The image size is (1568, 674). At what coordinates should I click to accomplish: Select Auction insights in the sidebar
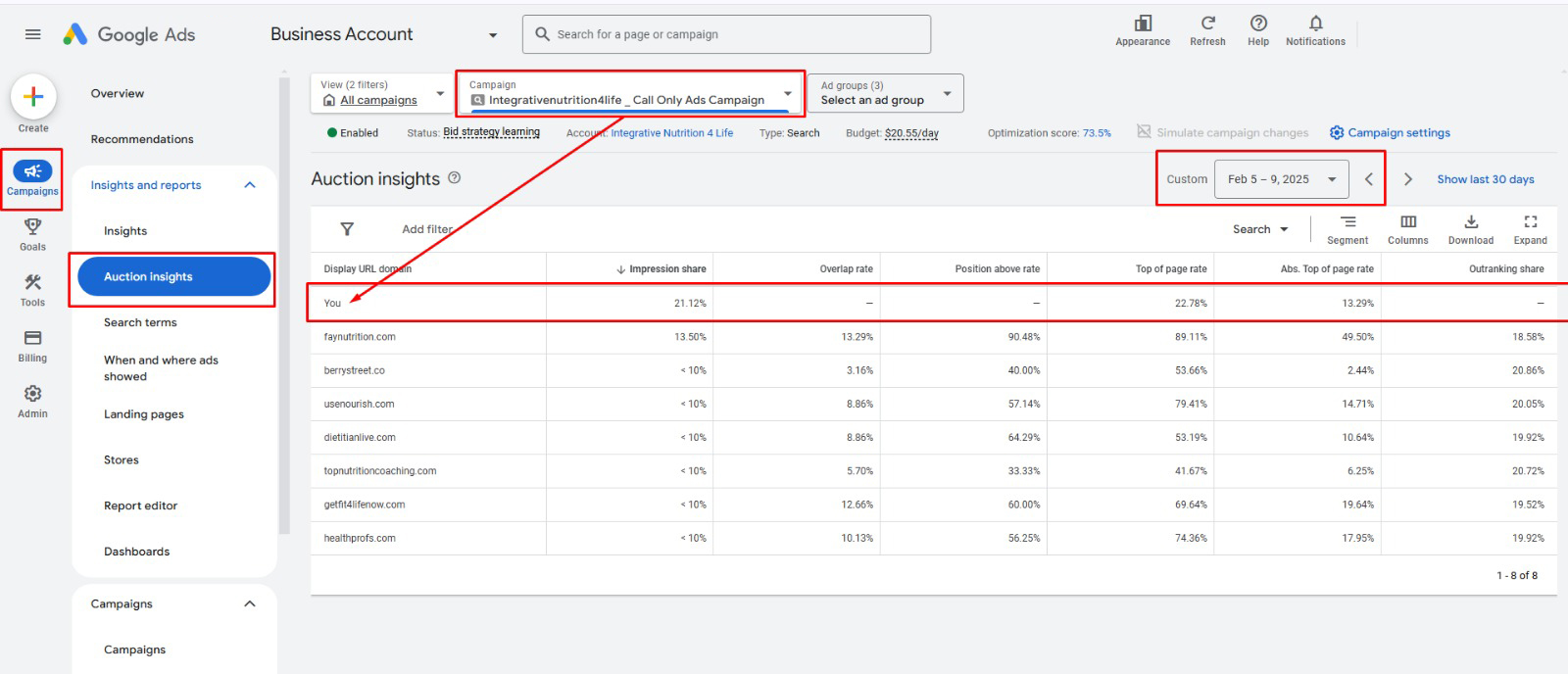[x=173, y=276]
